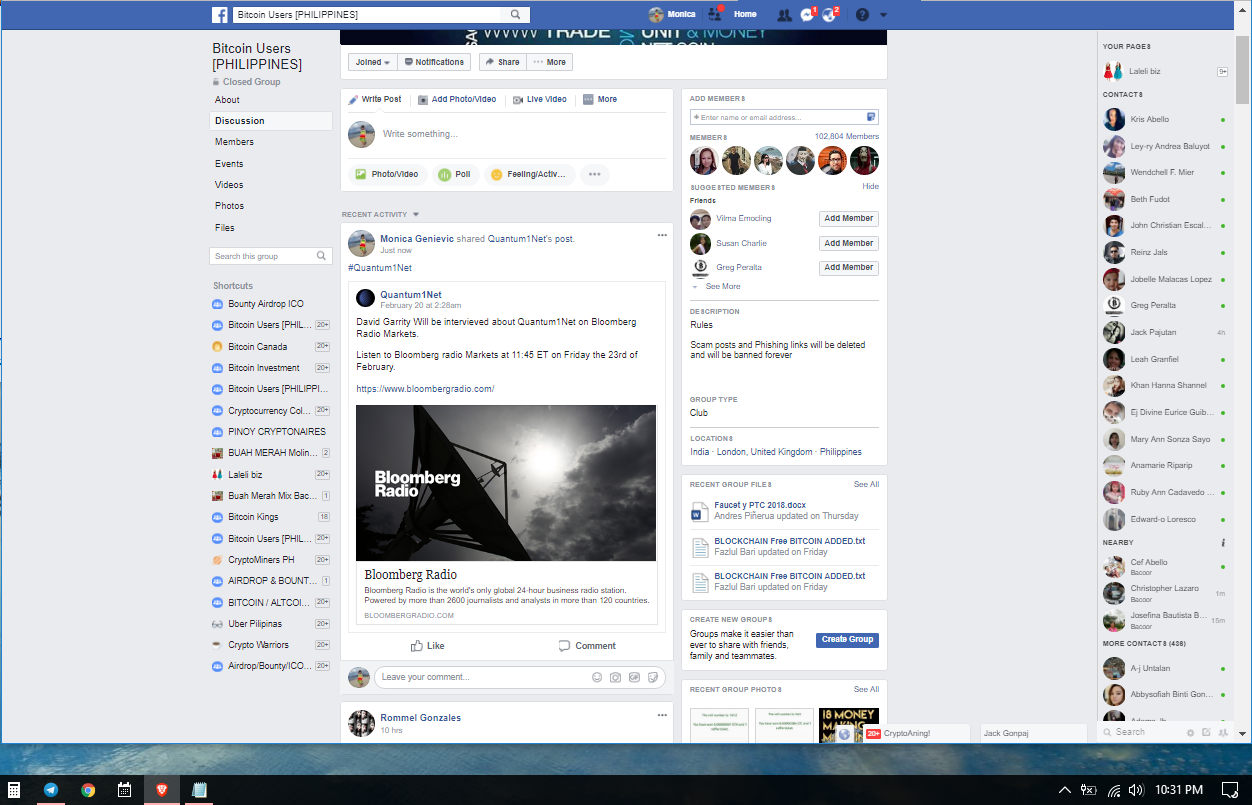
Task: Open the options menu on Rommel Gonzales's post
Action: pyautogui.click(x=662, y=716)
